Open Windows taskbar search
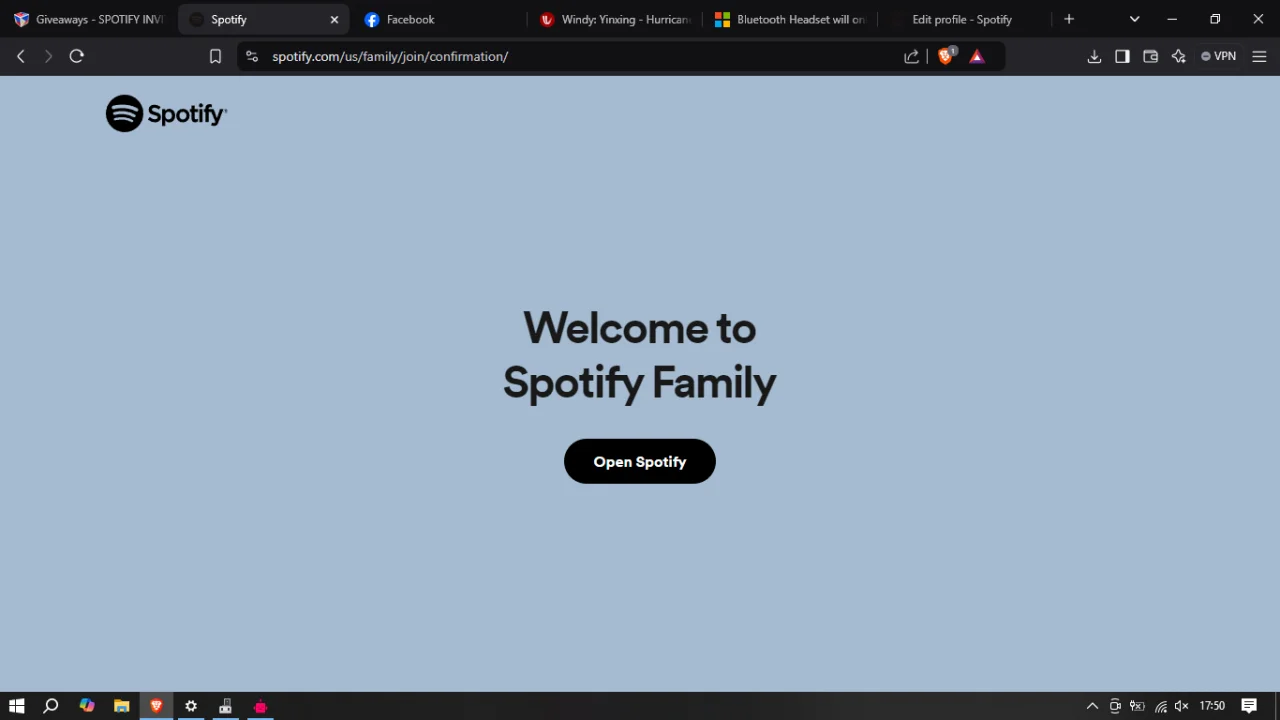 pos(51,706)
